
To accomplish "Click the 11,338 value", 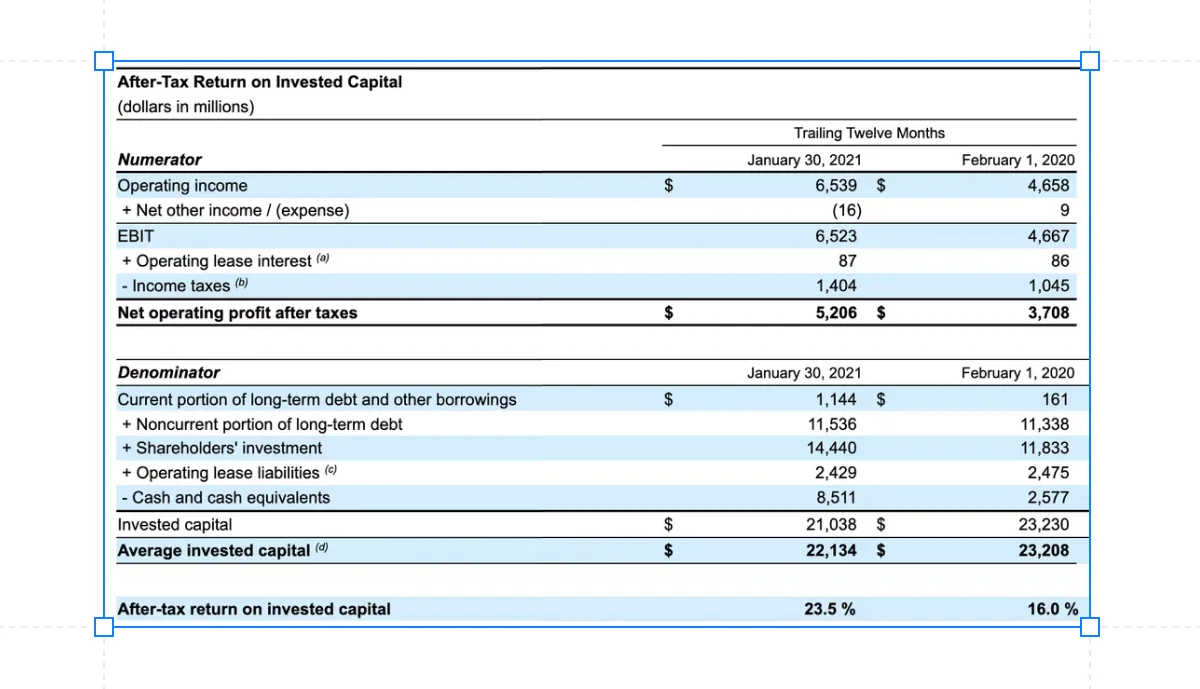I will pos(1044,424).
